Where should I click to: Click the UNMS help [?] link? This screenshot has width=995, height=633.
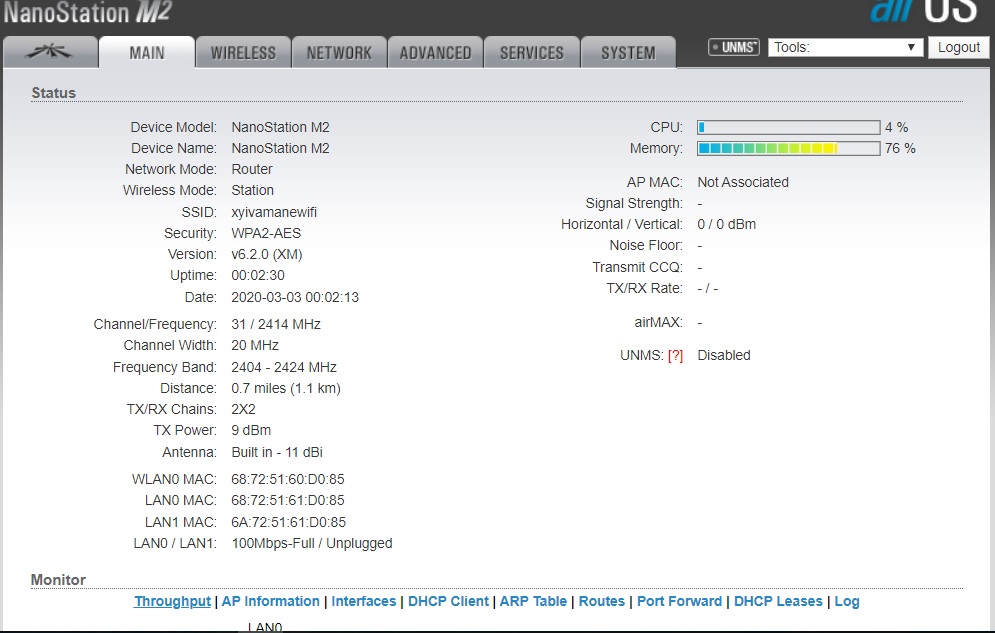[675, 356]
